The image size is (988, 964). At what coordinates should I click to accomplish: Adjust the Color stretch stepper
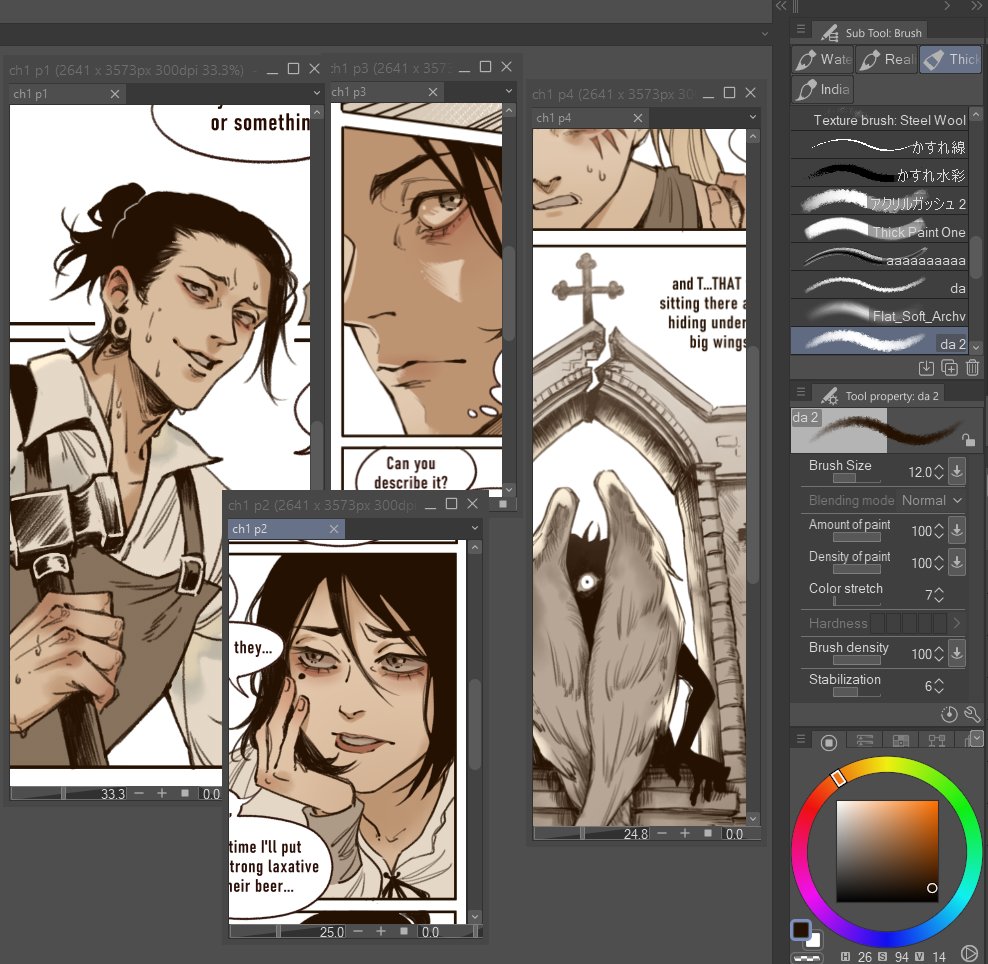939,595
